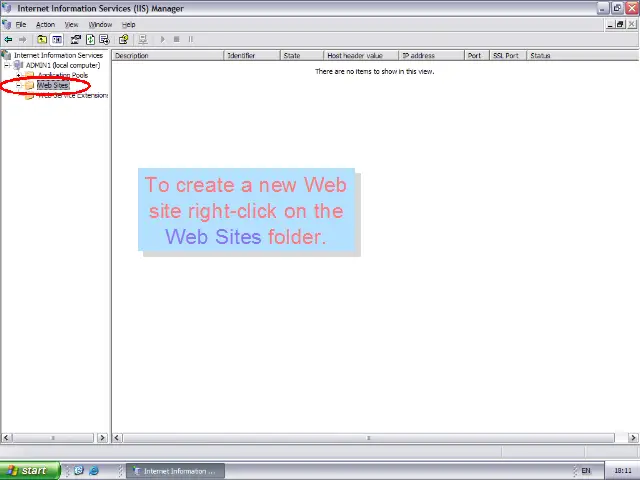This screenshot has width=640, height=480.
Task: Select the Internet Information Services root node
Action: point(58,55)
